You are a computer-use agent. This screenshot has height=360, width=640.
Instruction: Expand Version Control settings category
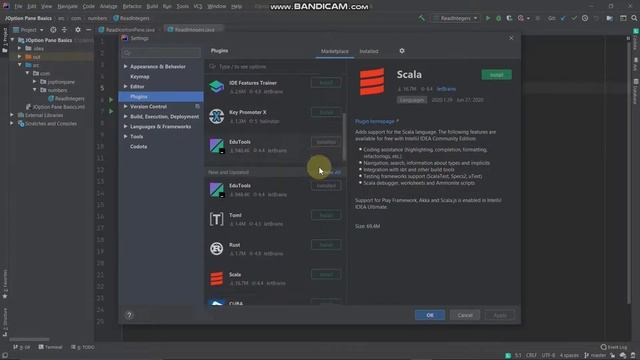tap(125, 106)
